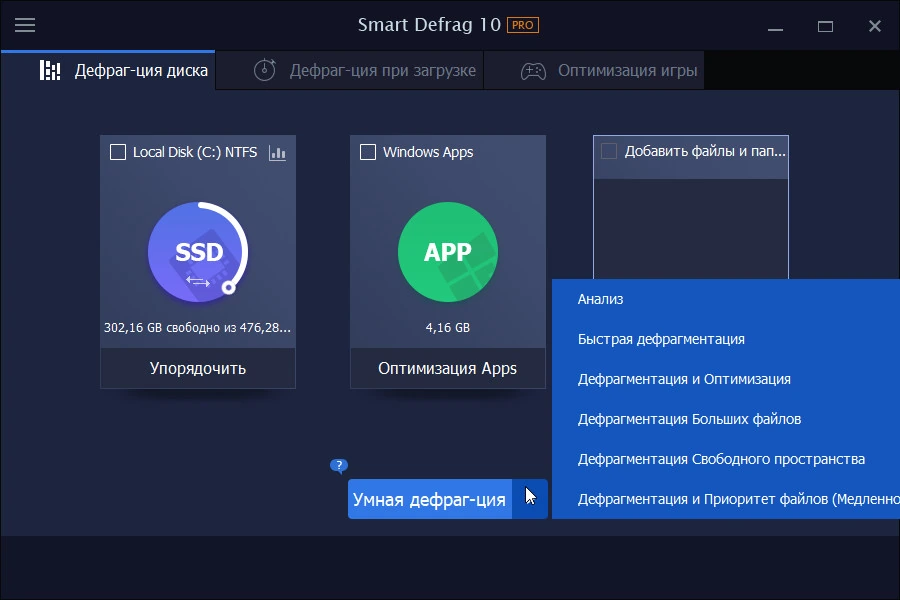
Task: Close the Smart Defrag window
Action: pos(875,26)
